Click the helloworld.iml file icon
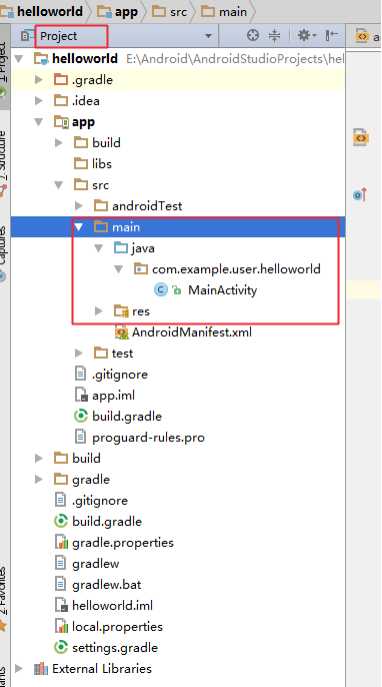This screenshot has width=382, height=687. pyautogui.click(x=61, y=606)
